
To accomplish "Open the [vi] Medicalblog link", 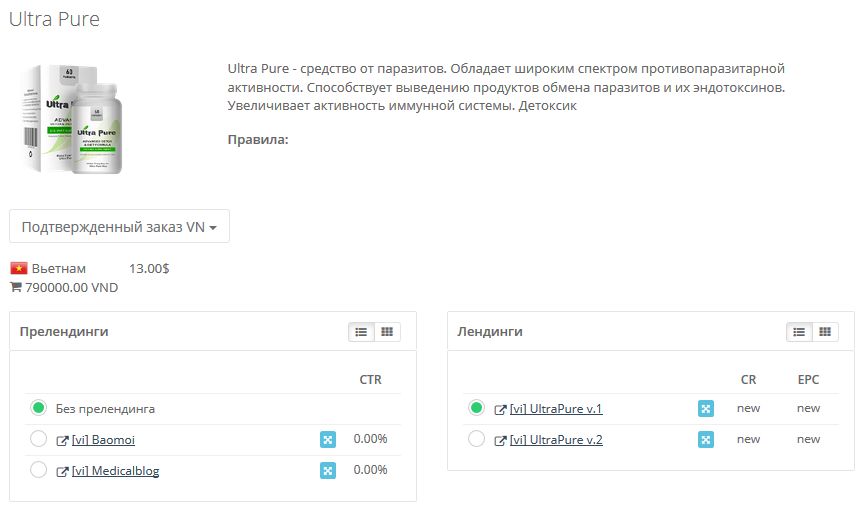I will (116, 471).
